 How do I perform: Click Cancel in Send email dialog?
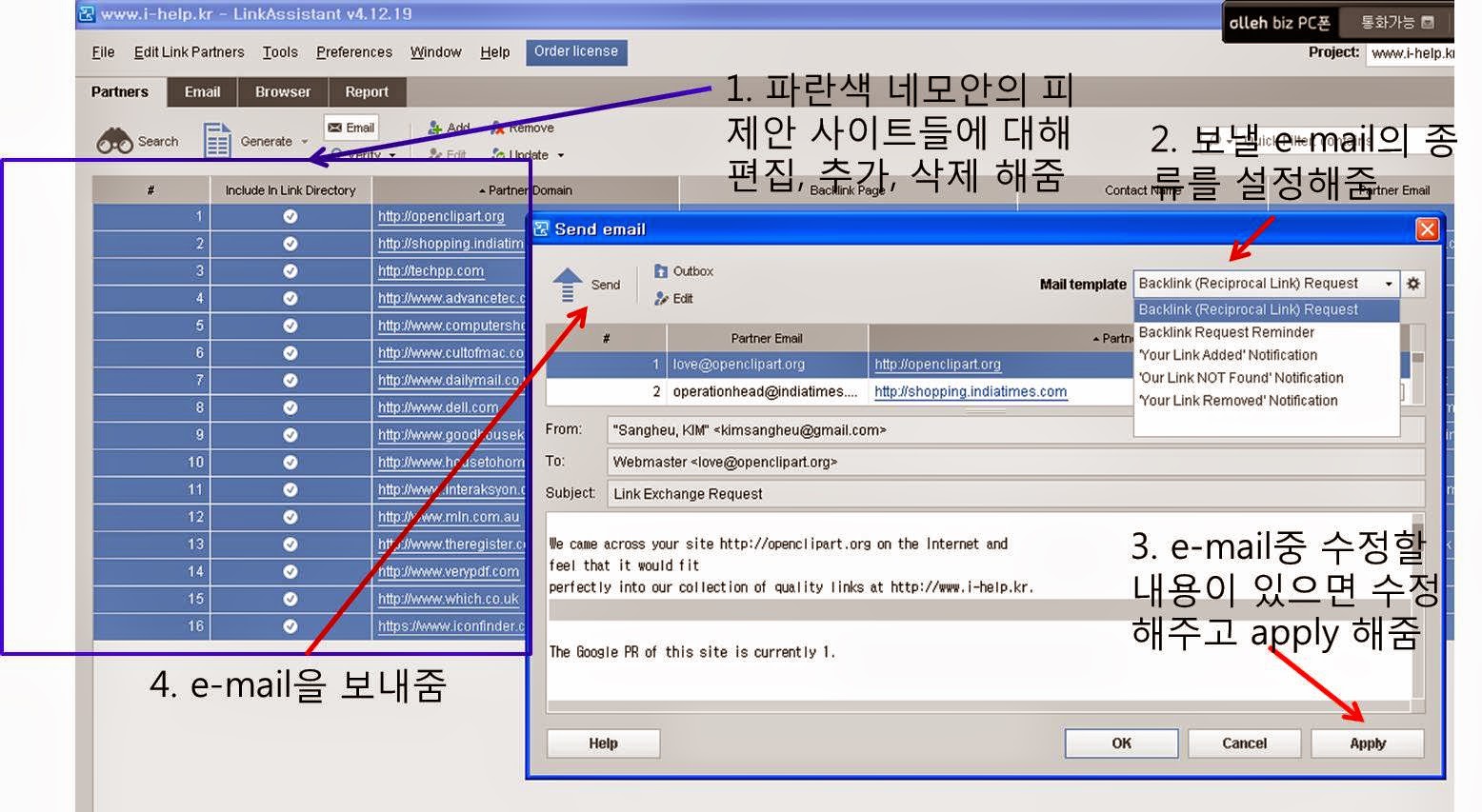pyautogui.click(x=1244, y=743)
